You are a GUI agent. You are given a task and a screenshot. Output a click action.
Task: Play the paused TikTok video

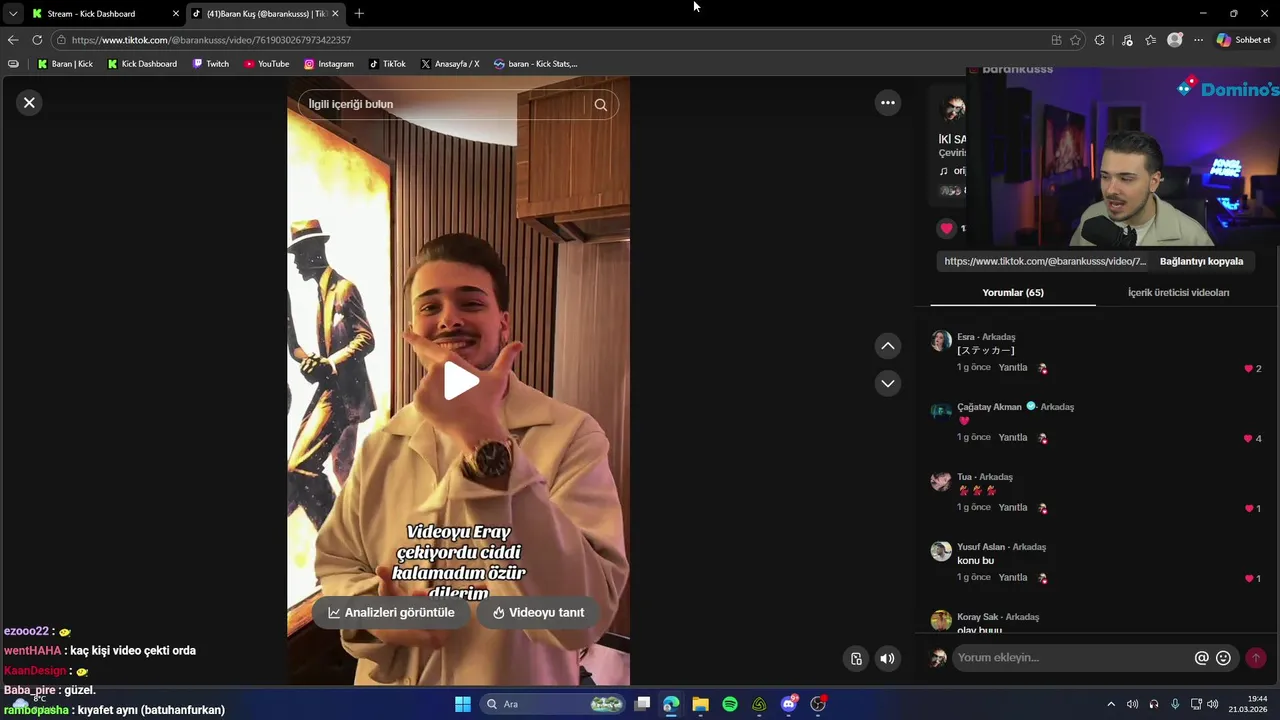460,380
